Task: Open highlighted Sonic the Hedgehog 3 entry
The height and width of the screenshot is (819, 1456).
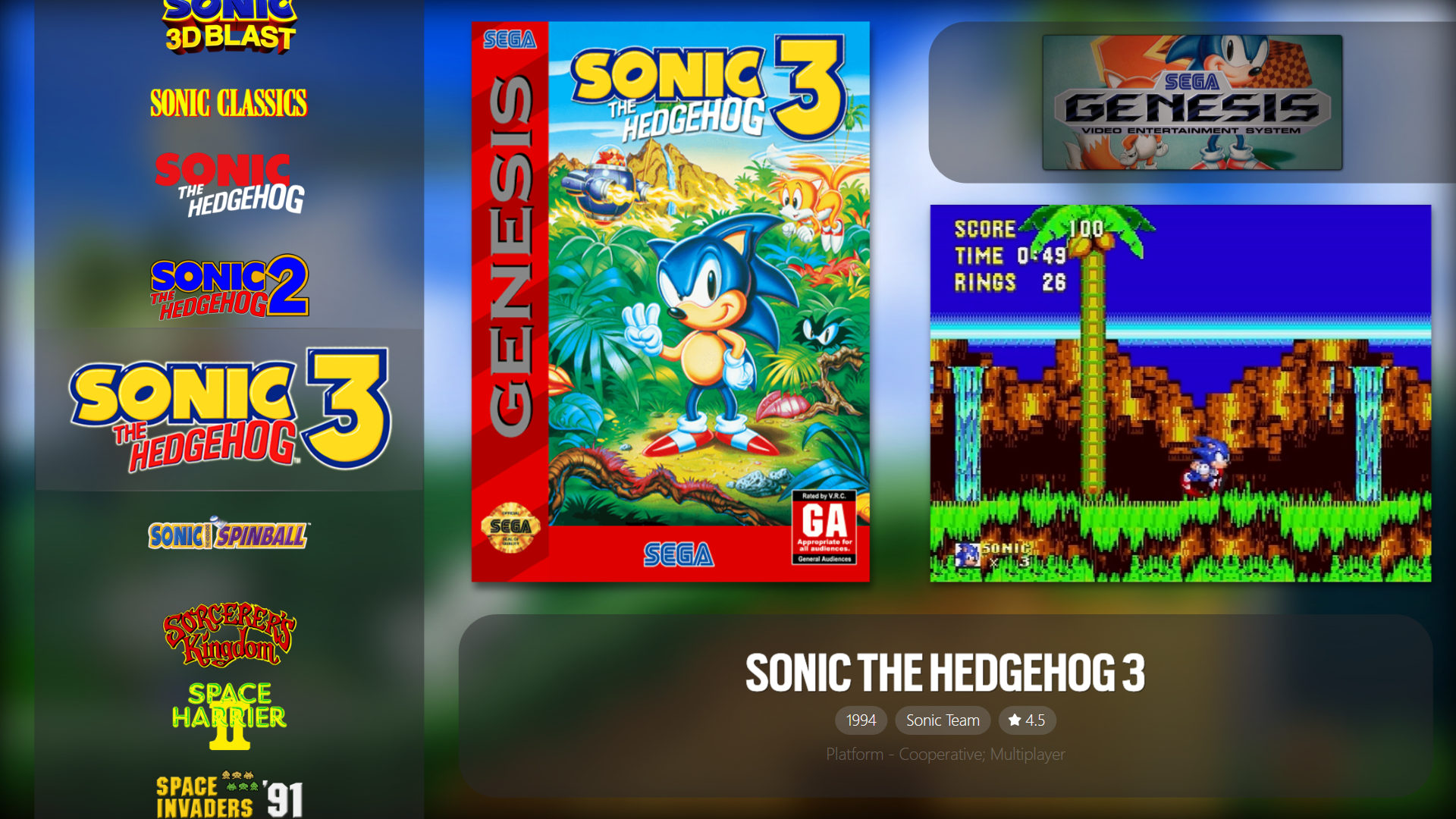Action: tap(230, 409)
